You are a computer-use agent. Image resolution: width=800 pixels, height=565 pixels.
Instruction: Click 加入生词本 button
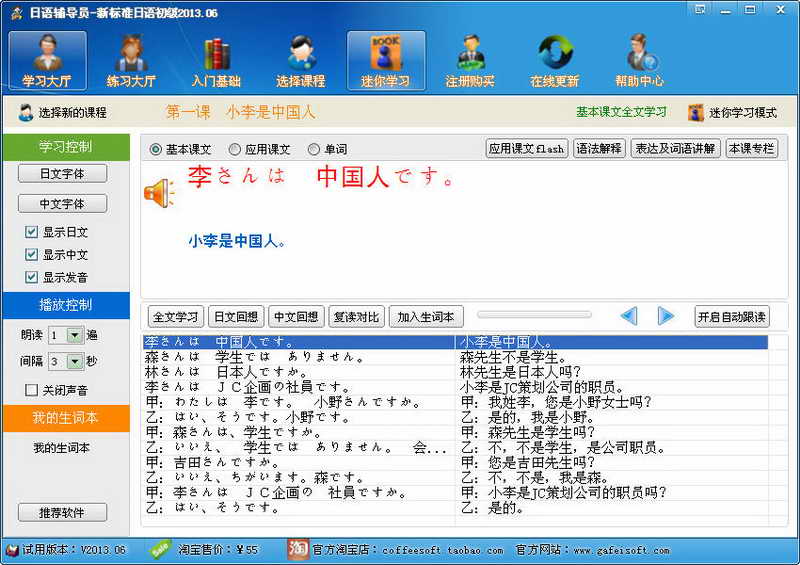pos(426,316)
